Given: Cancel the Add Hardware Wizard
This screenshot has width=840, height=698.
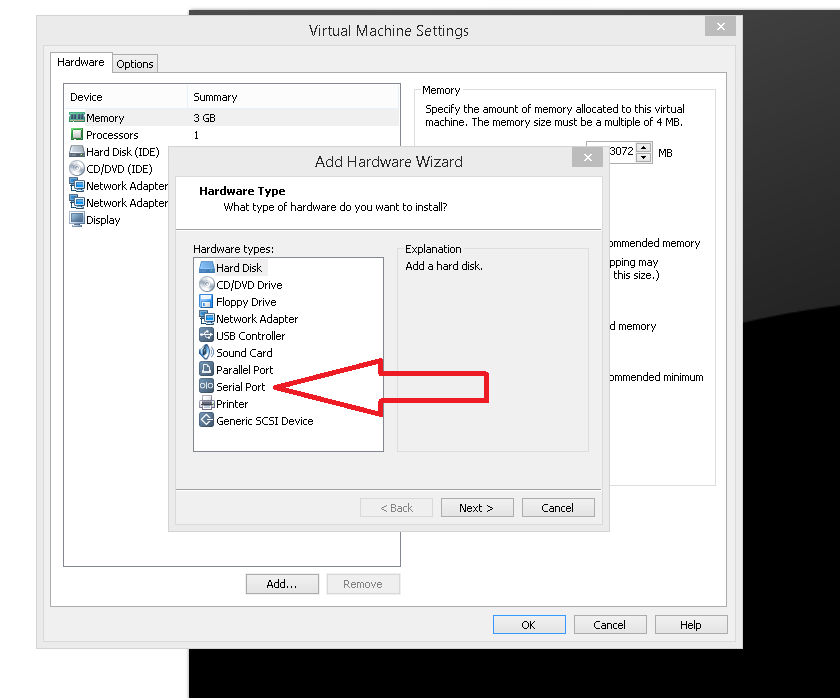Looking at the screenshot, I should pyautogui.click(x=558, y=507).
